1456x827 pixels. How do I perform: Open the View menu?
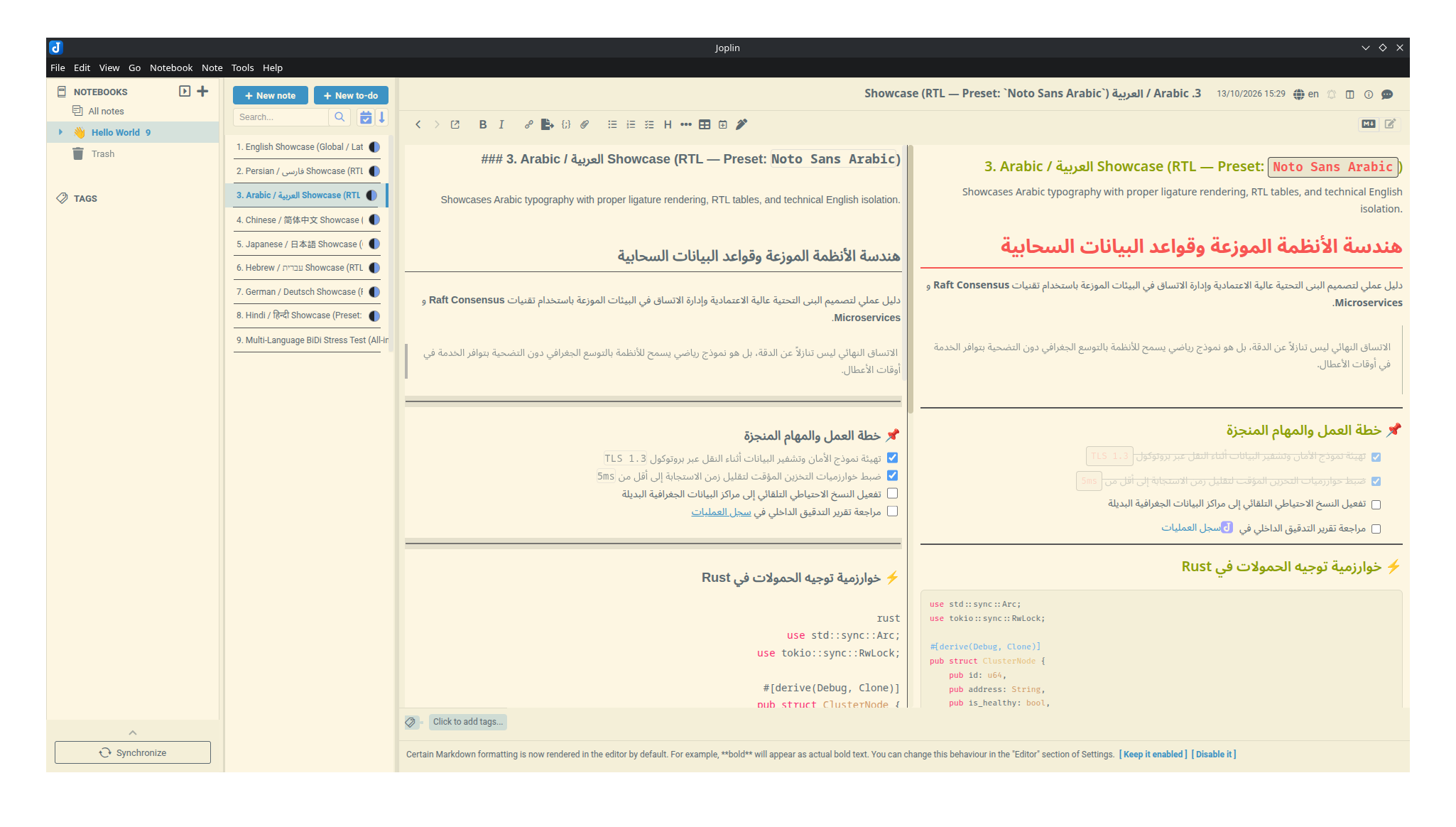click(x=109, y=68)
